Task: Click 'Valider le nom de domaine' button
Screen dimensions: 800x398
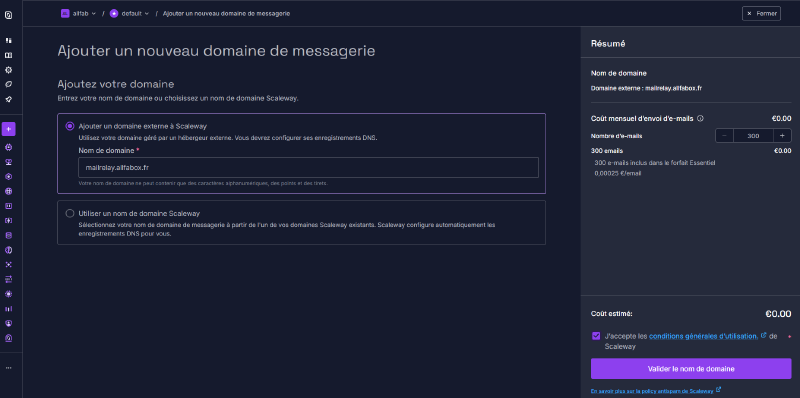Action: coord(691,368)
